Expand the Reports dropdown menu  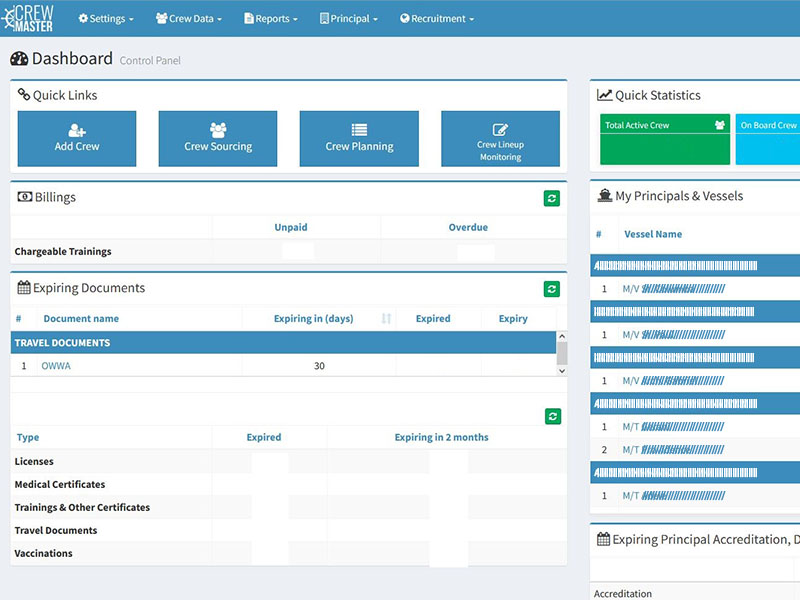[x=269, y=18]
